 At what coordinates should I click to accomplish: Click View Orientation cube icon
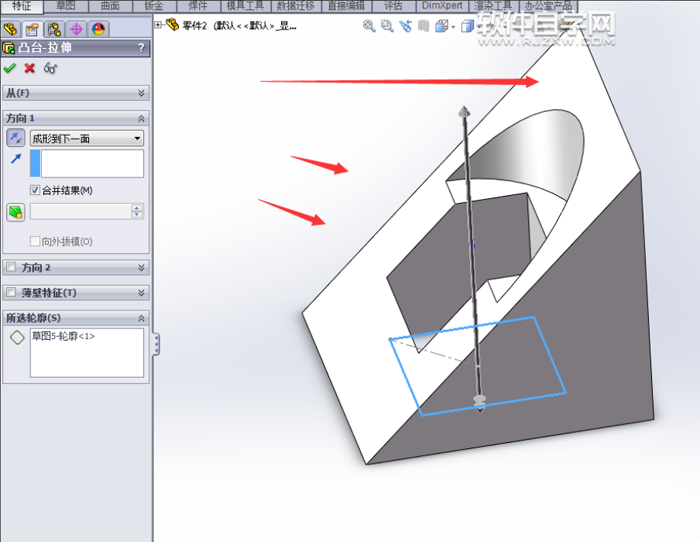pyautogui.click(x=441, y=26)
